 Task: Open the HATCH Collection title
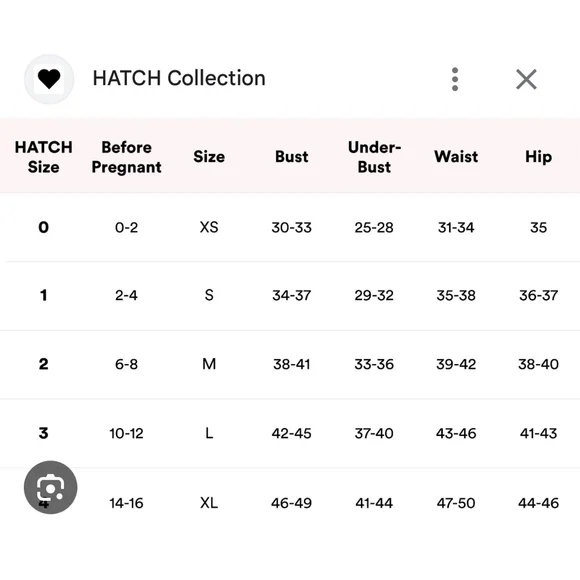pos(179,78)
